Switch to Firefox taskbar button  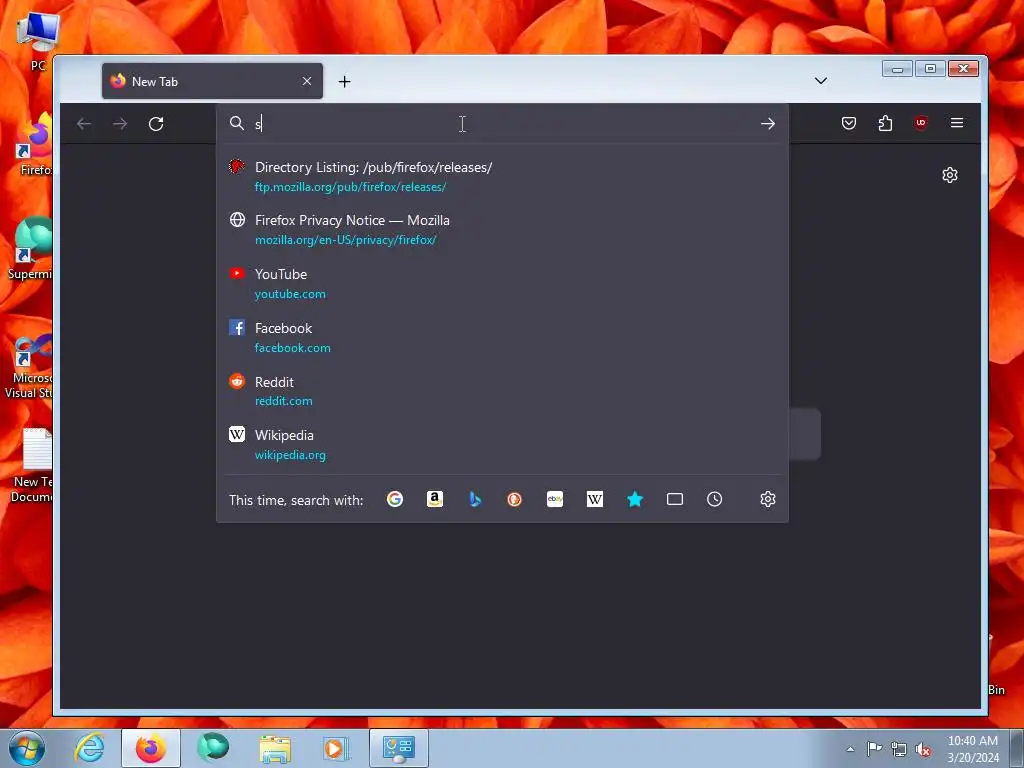pyautogui.click(x=151, y=748)
